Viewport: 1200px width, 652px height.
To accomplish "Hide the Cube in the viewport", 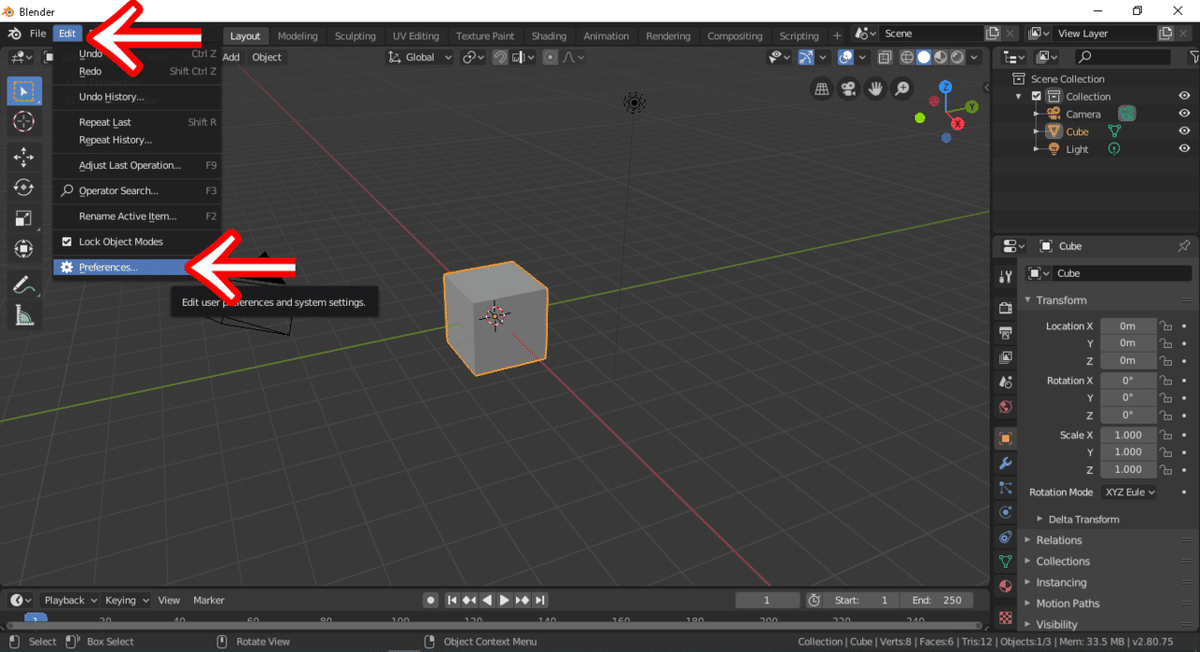I will [x=1184, y=132].
